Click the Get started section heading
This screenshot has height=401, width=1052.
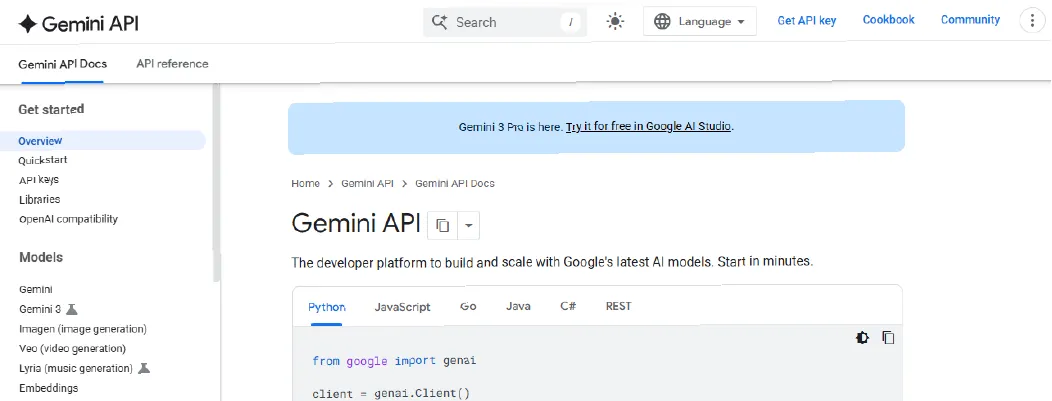[x=51, y=109]
